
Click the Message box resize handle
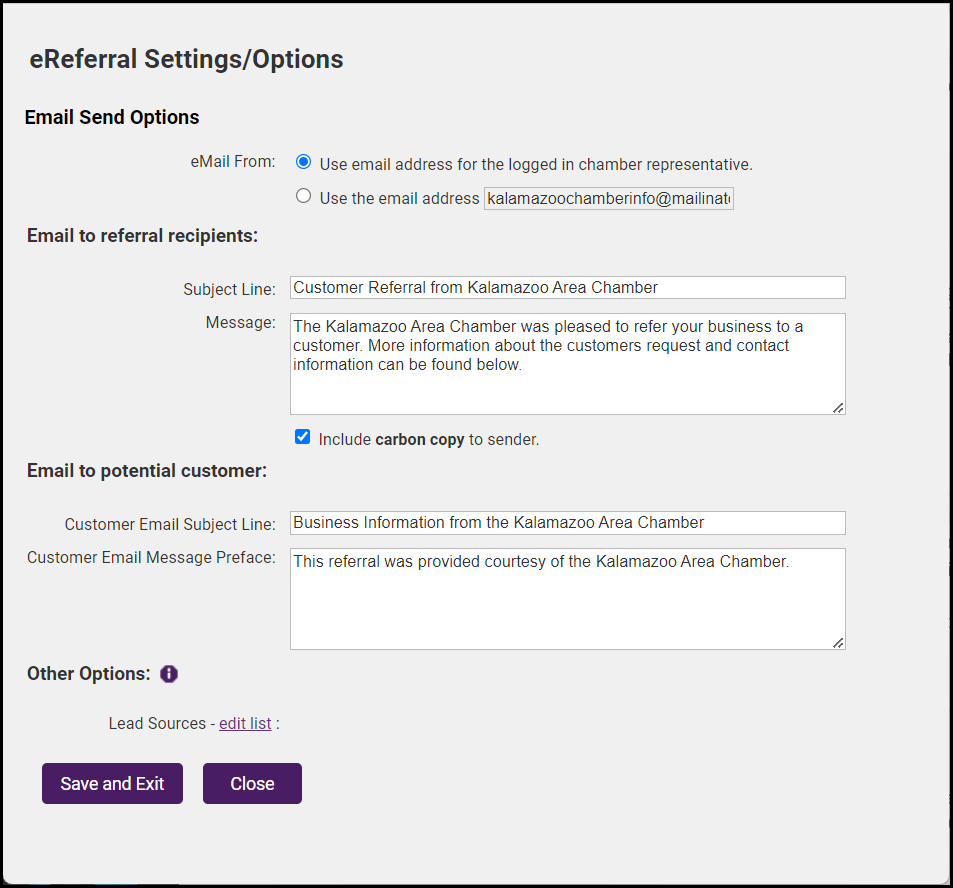[838, 407]
